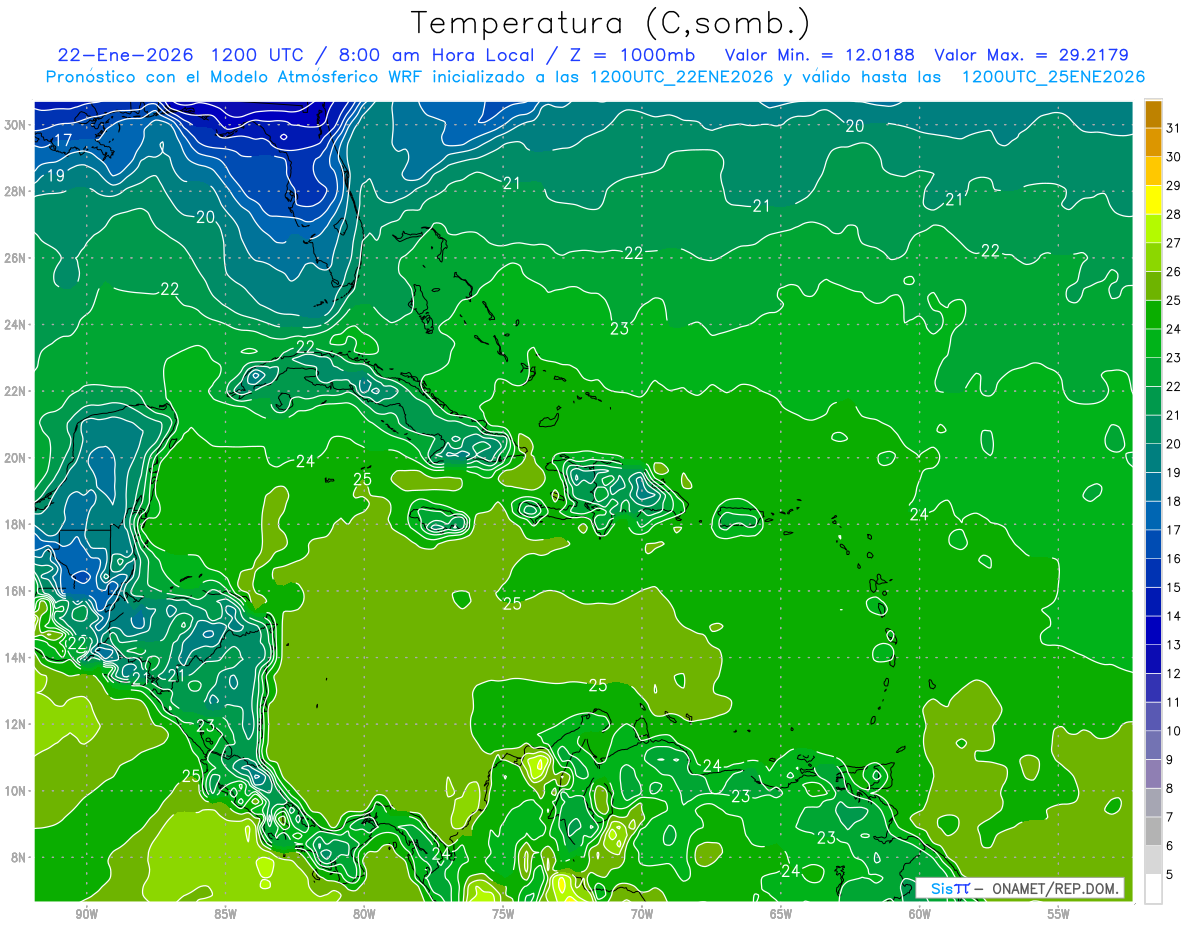
Task: Click the 30N latitude axis label
Action: click(x=16, y=125)
